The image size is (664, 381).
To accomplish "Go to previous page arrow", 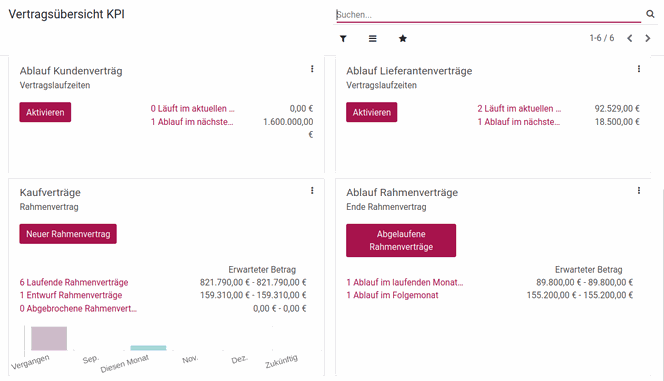I will [x=630, y=39].
